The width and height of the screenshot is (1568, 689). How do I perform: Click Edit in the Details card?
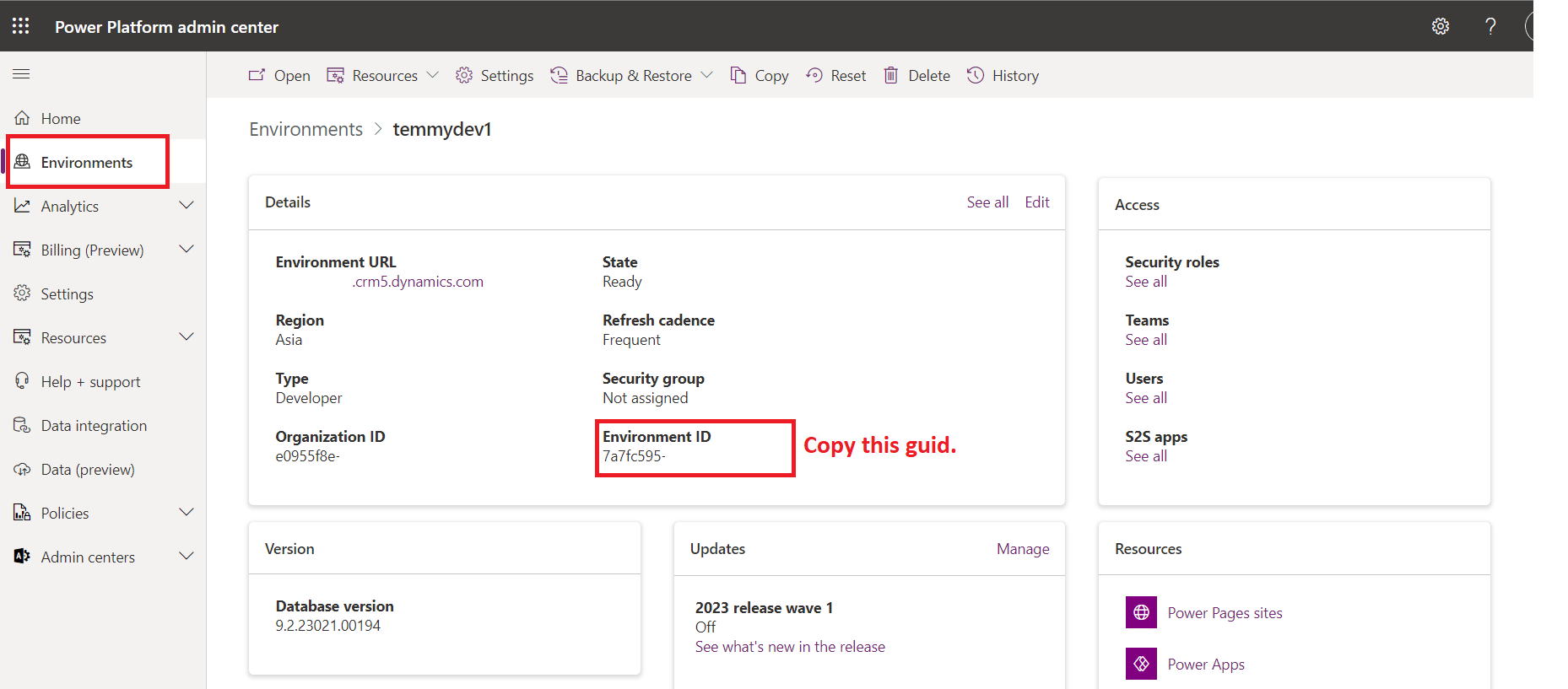click(1037, 202)
